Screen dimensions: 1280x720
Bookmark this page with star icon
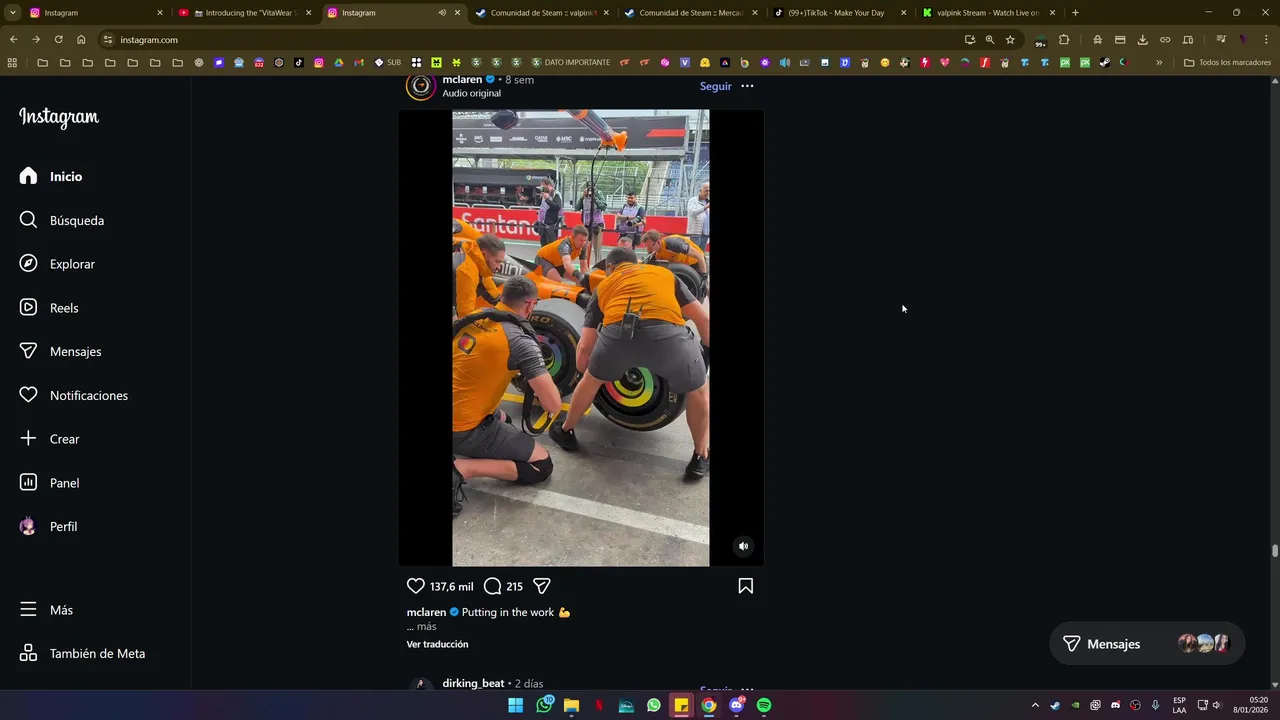(1010, 40)
